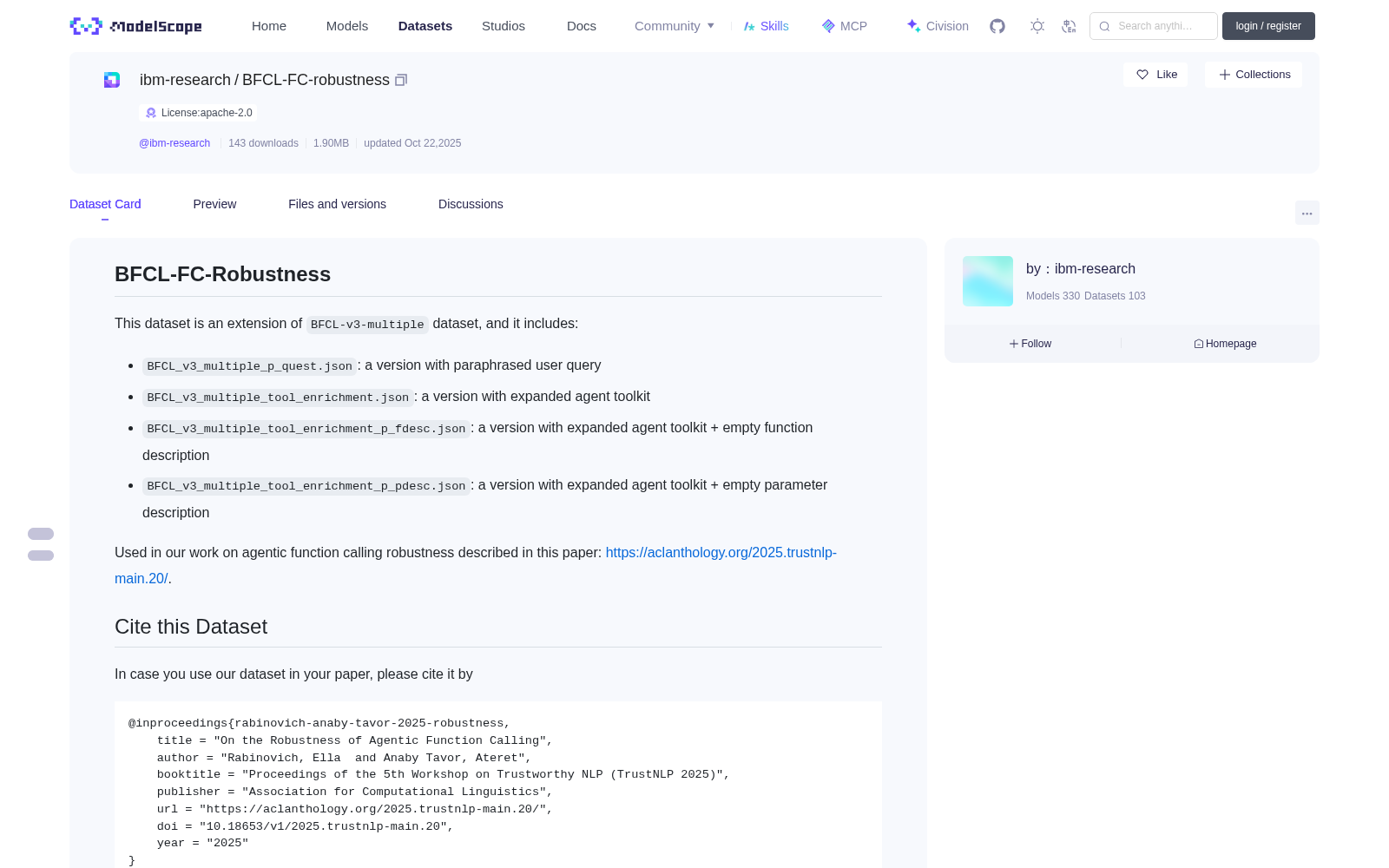Image resolution: width=1389 pixels, height=868 pixels.
Task: Click the ModelScope logo
Action: [x=136, y=26]
